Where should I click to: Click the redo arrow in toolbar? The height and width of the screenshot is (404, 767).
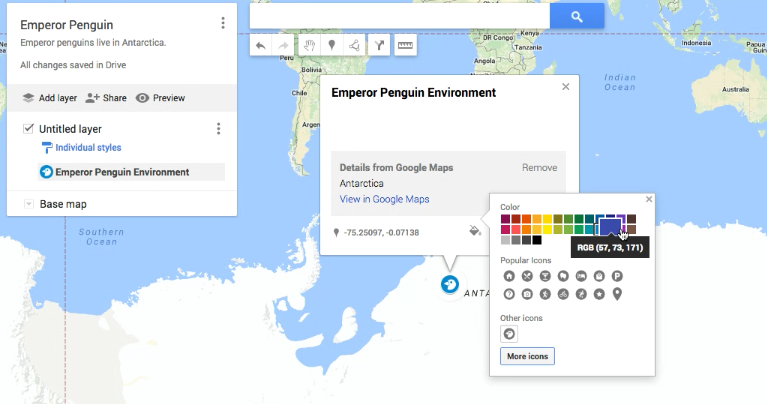(283, 45)
